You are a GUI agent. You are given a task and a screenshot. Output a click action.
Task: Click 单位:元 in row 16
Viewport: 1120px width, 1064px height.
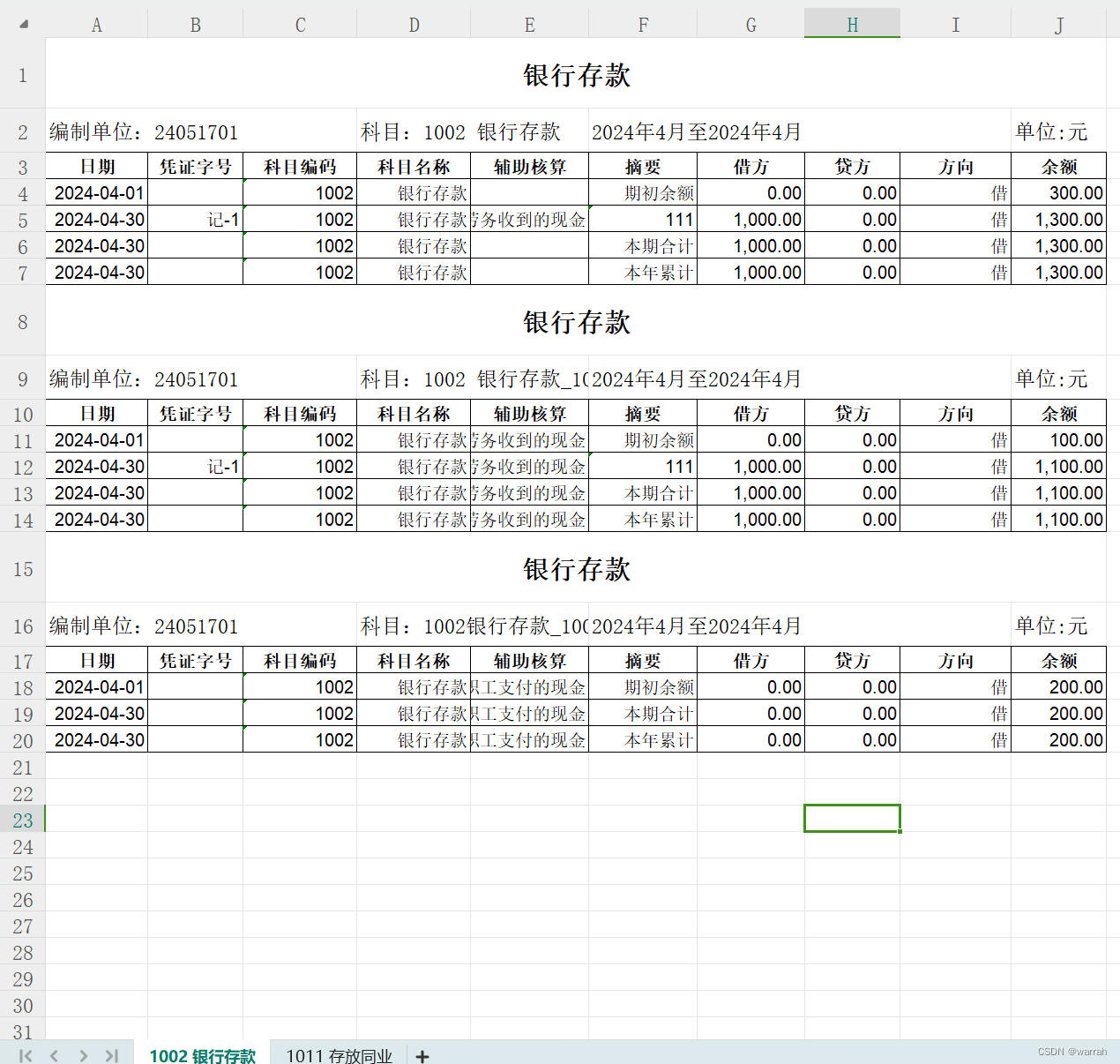click(x=1051, y=626)
